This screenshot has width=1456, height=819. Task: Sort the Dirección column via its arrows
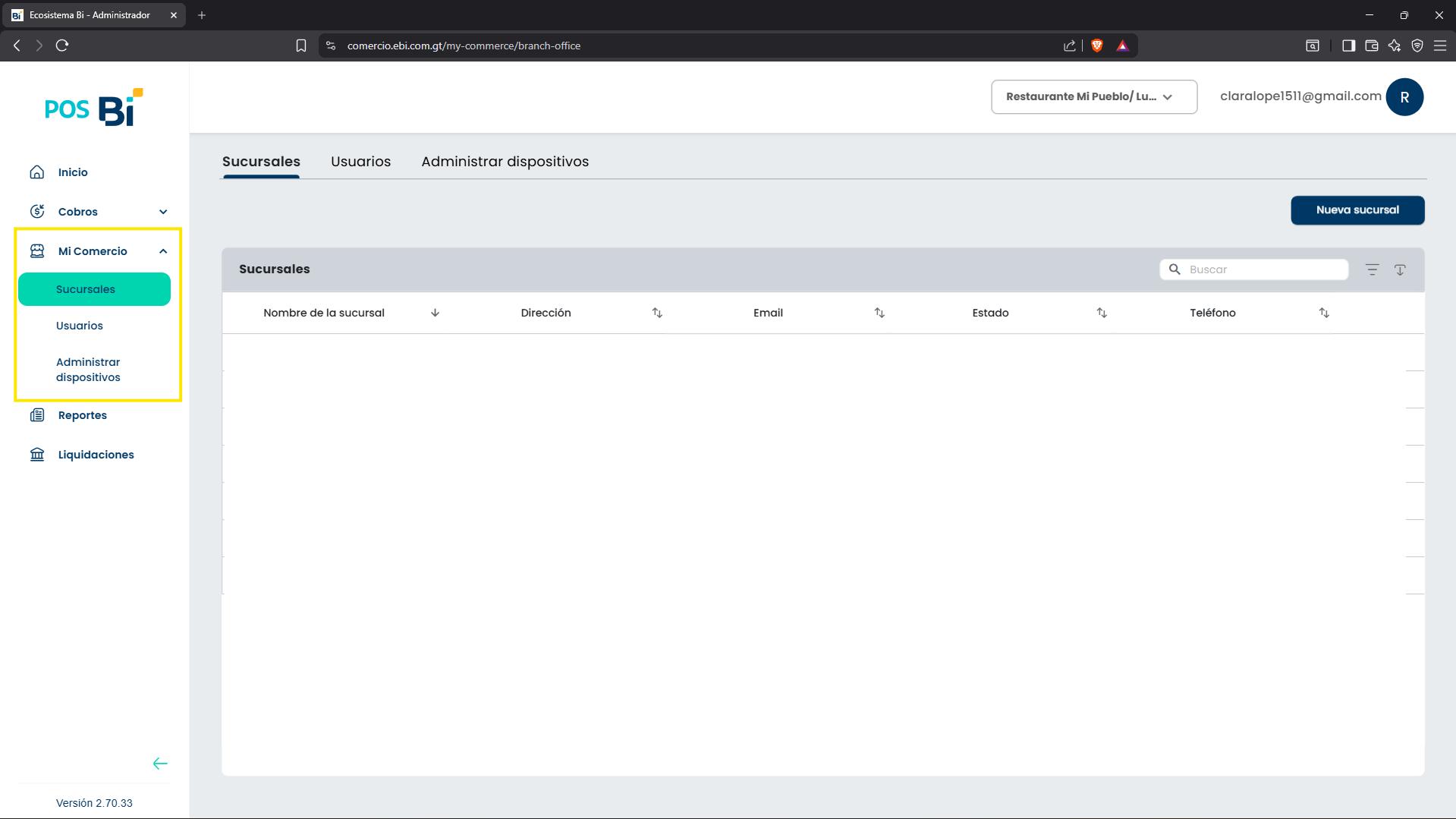(x=657, y=313)
